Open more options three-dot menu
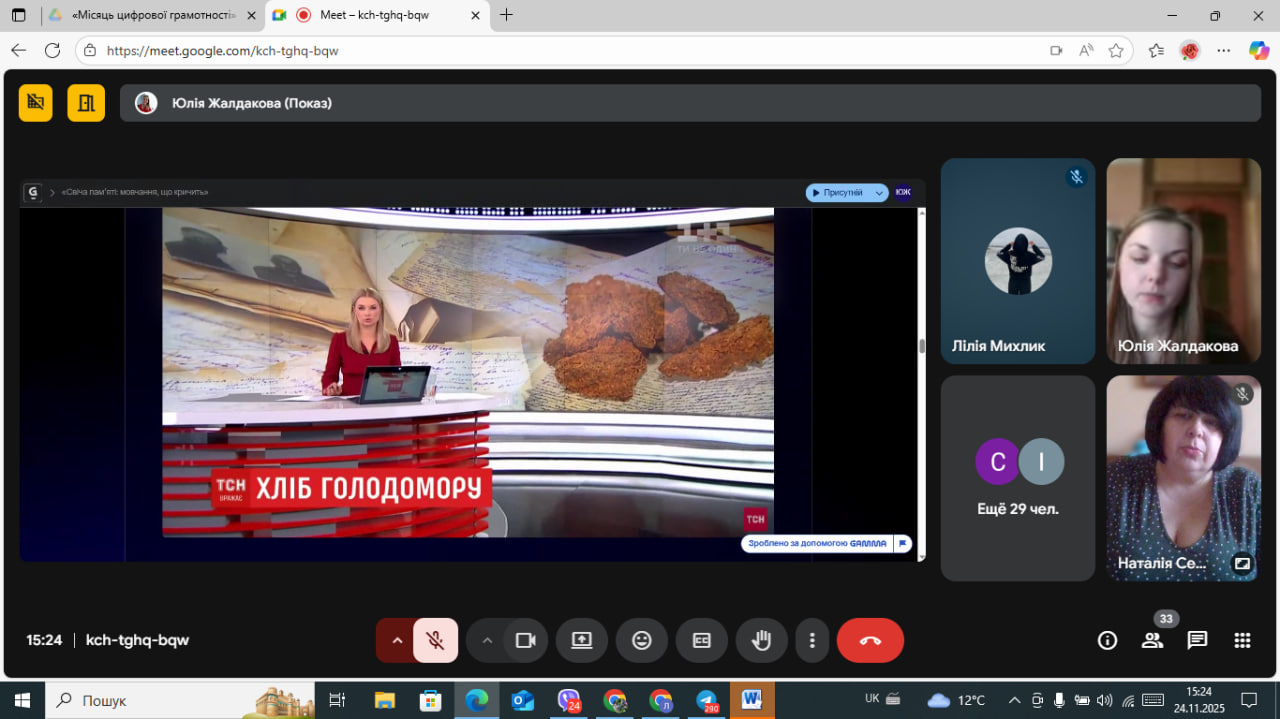Viewport: 1280px width, 719px height. click(812, 641)
